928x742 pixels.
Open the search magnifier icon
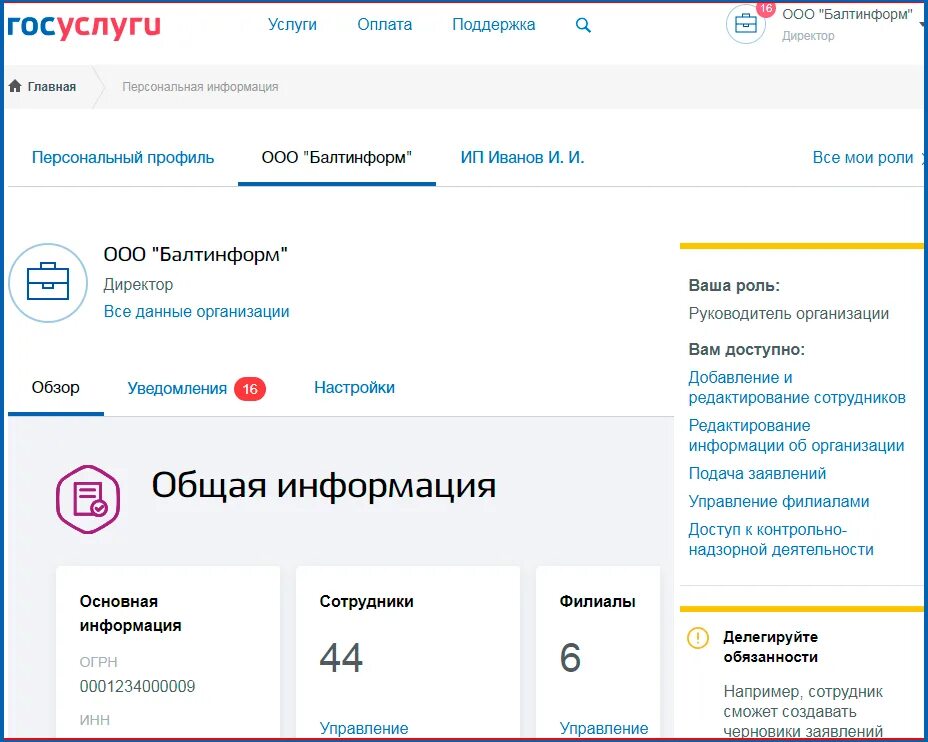coord(583,25)
